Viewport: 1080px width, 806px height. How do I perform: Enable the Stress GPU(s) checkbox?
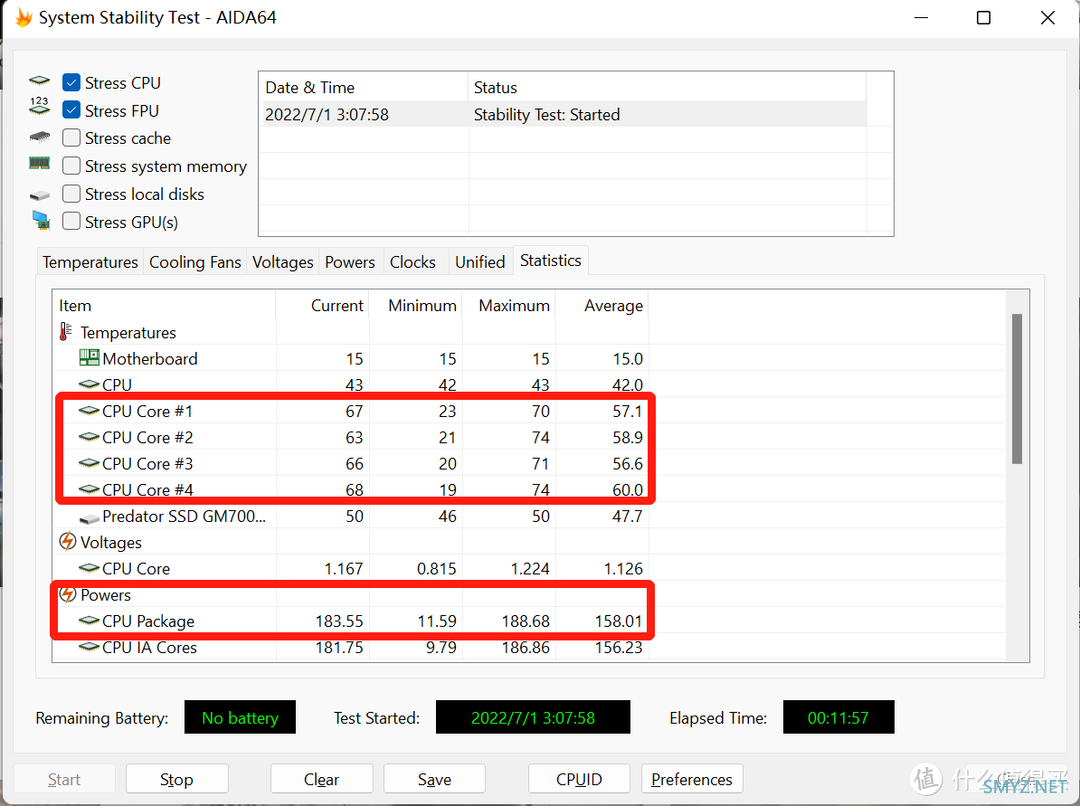(71, 221)
